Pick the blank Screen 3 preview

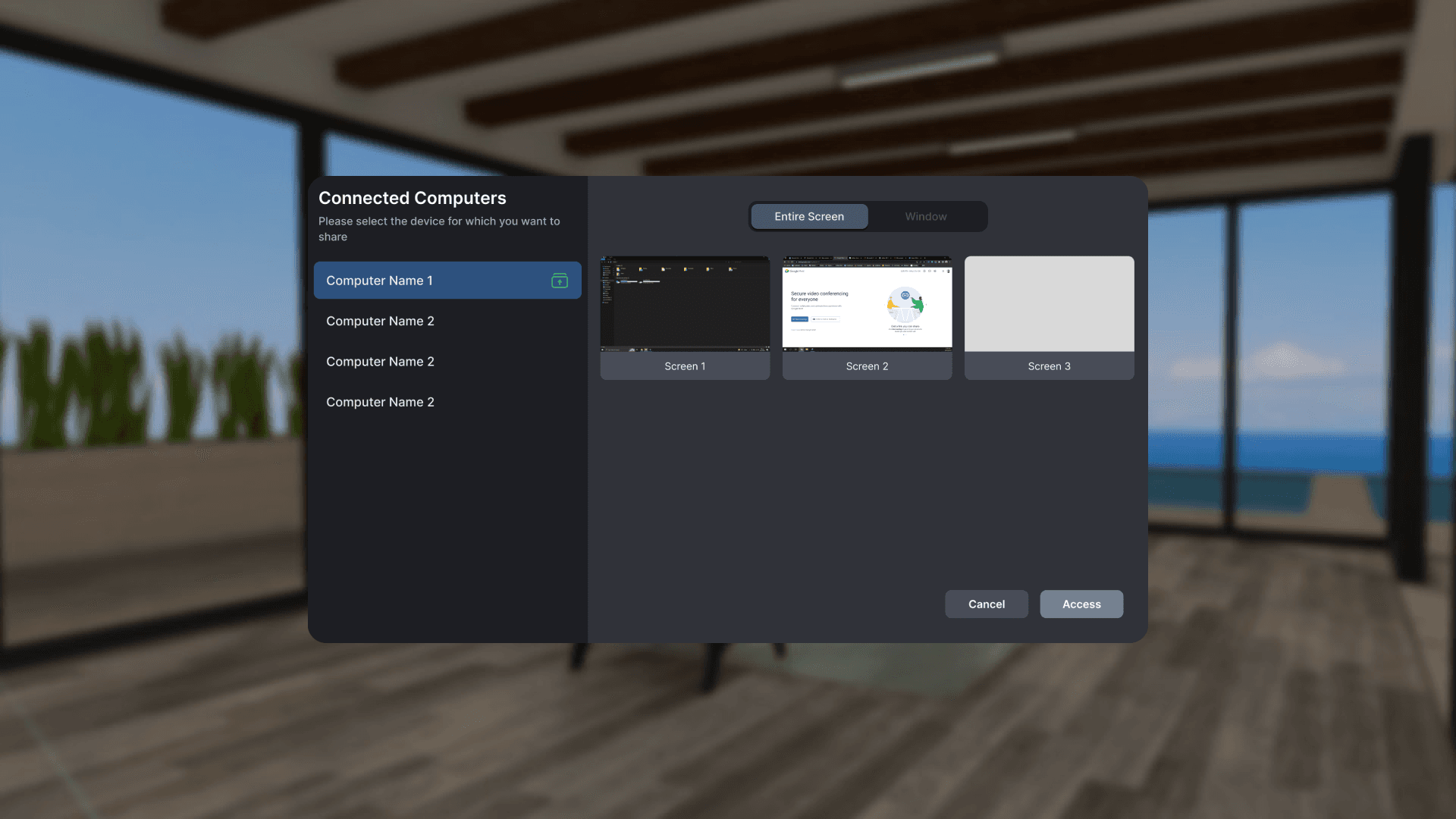[1049, 303]
